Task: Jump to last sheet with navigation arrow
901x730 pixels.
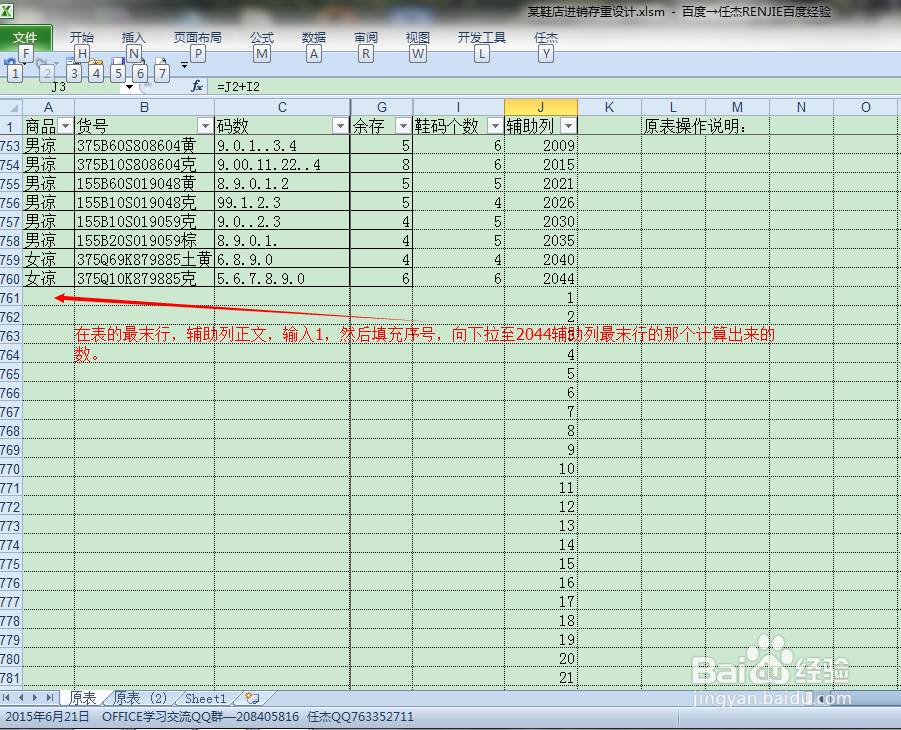Action: pos(50,698)
